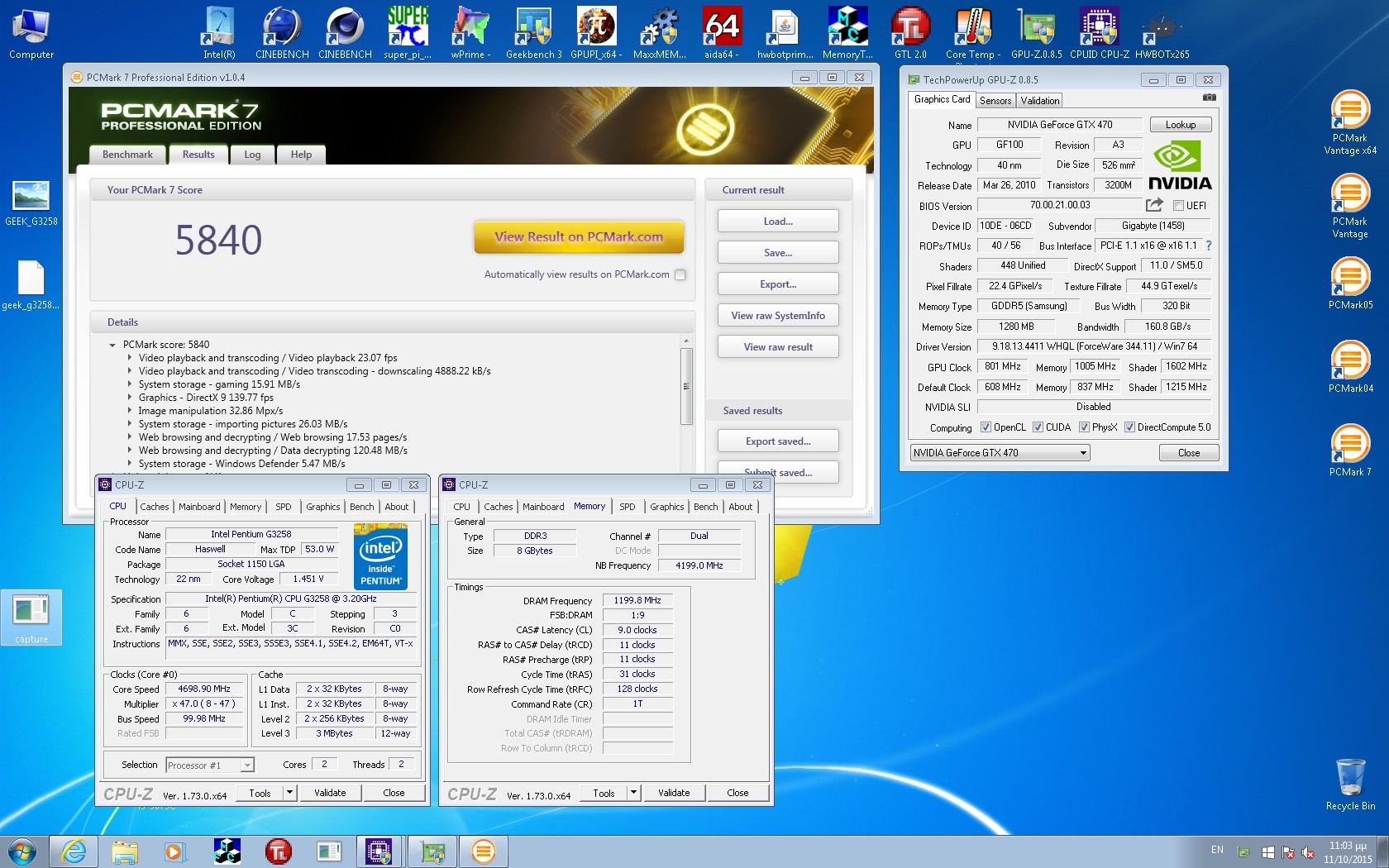Click the Windows Start button
The width and height of the screenshot is (1389, 868).
point(22,851)
